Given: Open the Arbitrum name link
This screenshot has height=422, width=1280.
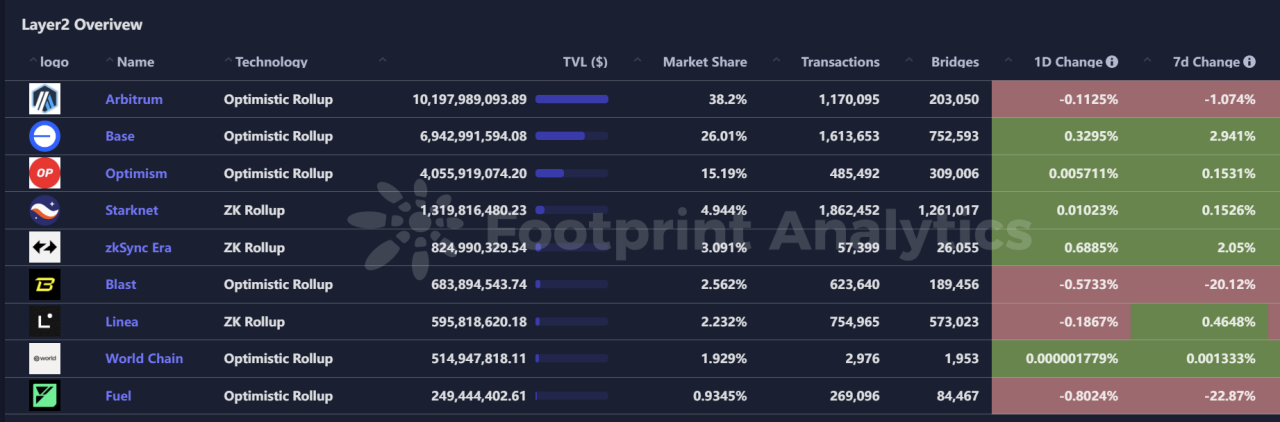Looking at the screenshot, I should coord(134,99).
